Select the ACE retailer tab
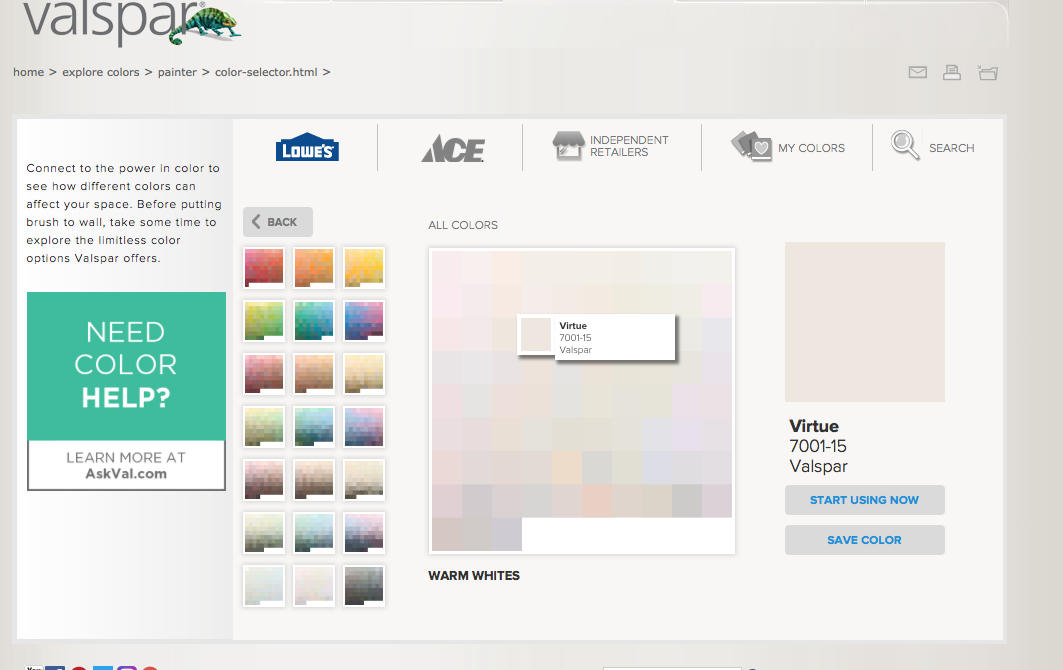The width and height of the screenshot is (1063, 670). (x=453, y=149)
